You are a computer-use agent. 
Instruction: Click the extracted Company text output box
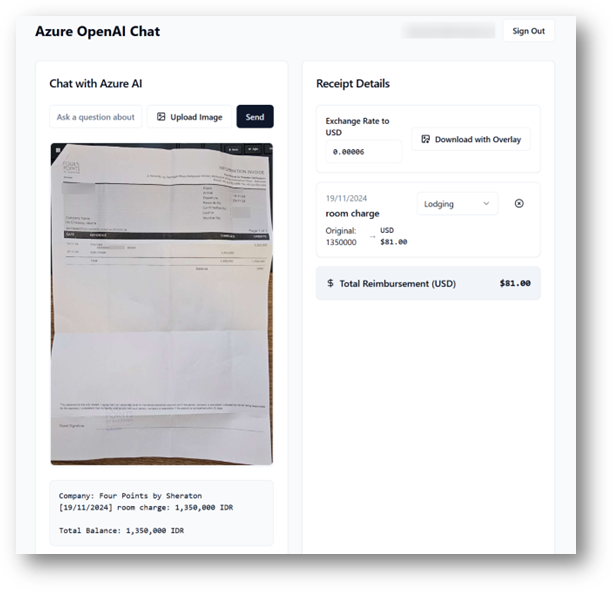(x=161, y=513)
